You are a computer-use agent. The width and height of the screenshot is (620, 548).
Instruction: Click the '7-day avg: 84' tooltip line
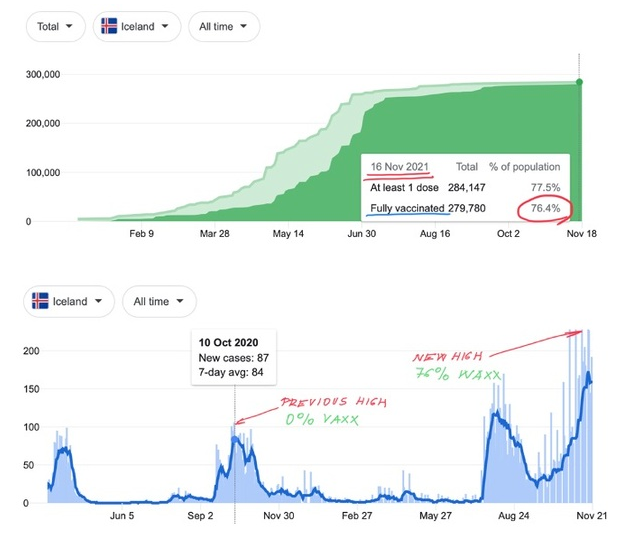click(x=233, y=374)
